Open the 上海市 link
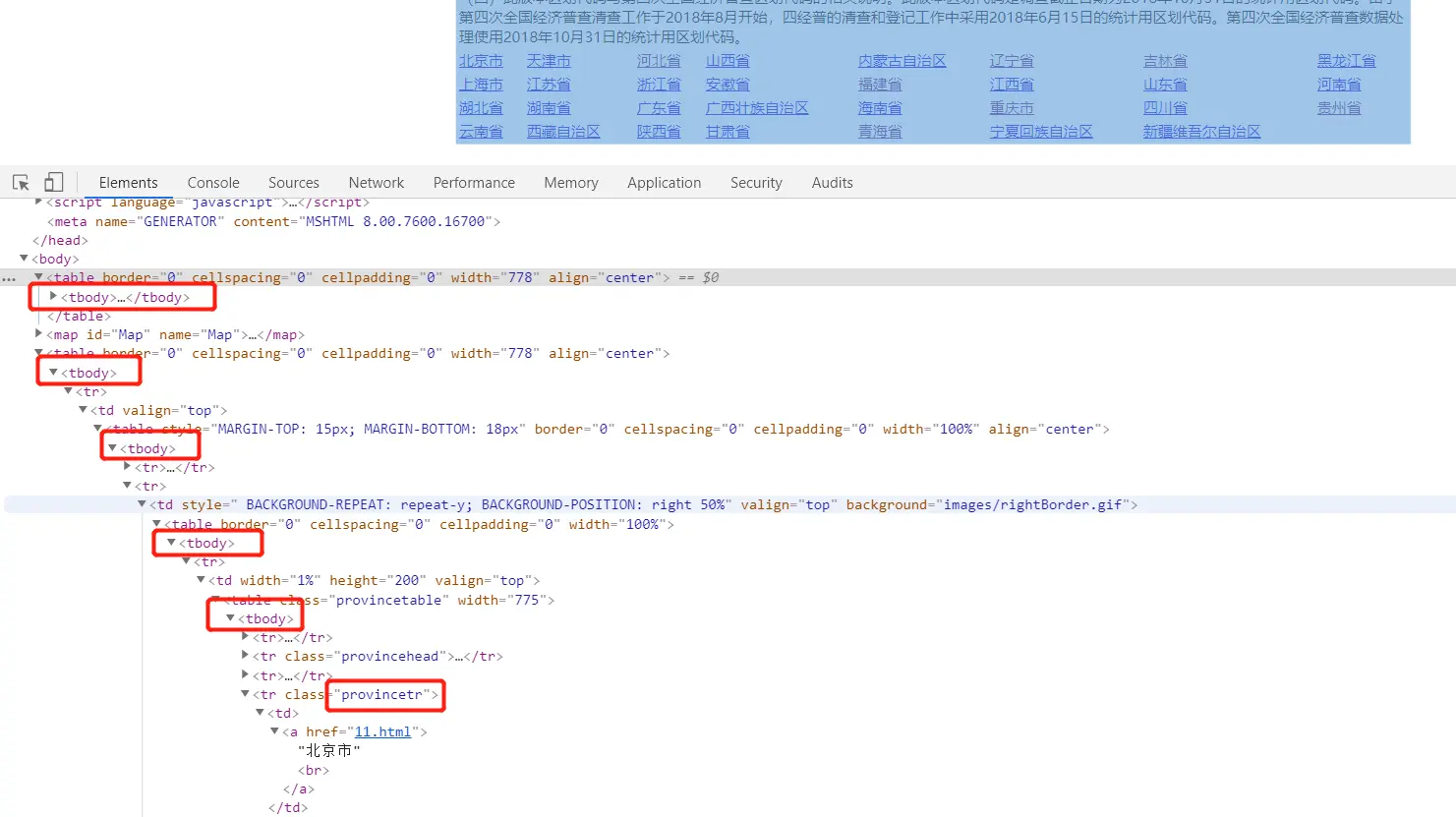Viewport: 1456px width, 817px height. 481,85
